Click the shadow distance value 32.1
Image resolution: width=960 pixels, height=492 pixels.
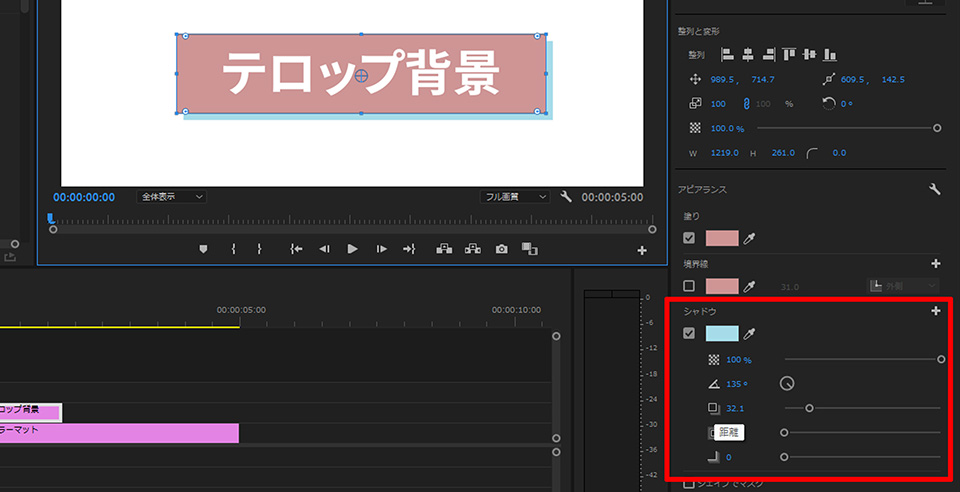[735, 409]
